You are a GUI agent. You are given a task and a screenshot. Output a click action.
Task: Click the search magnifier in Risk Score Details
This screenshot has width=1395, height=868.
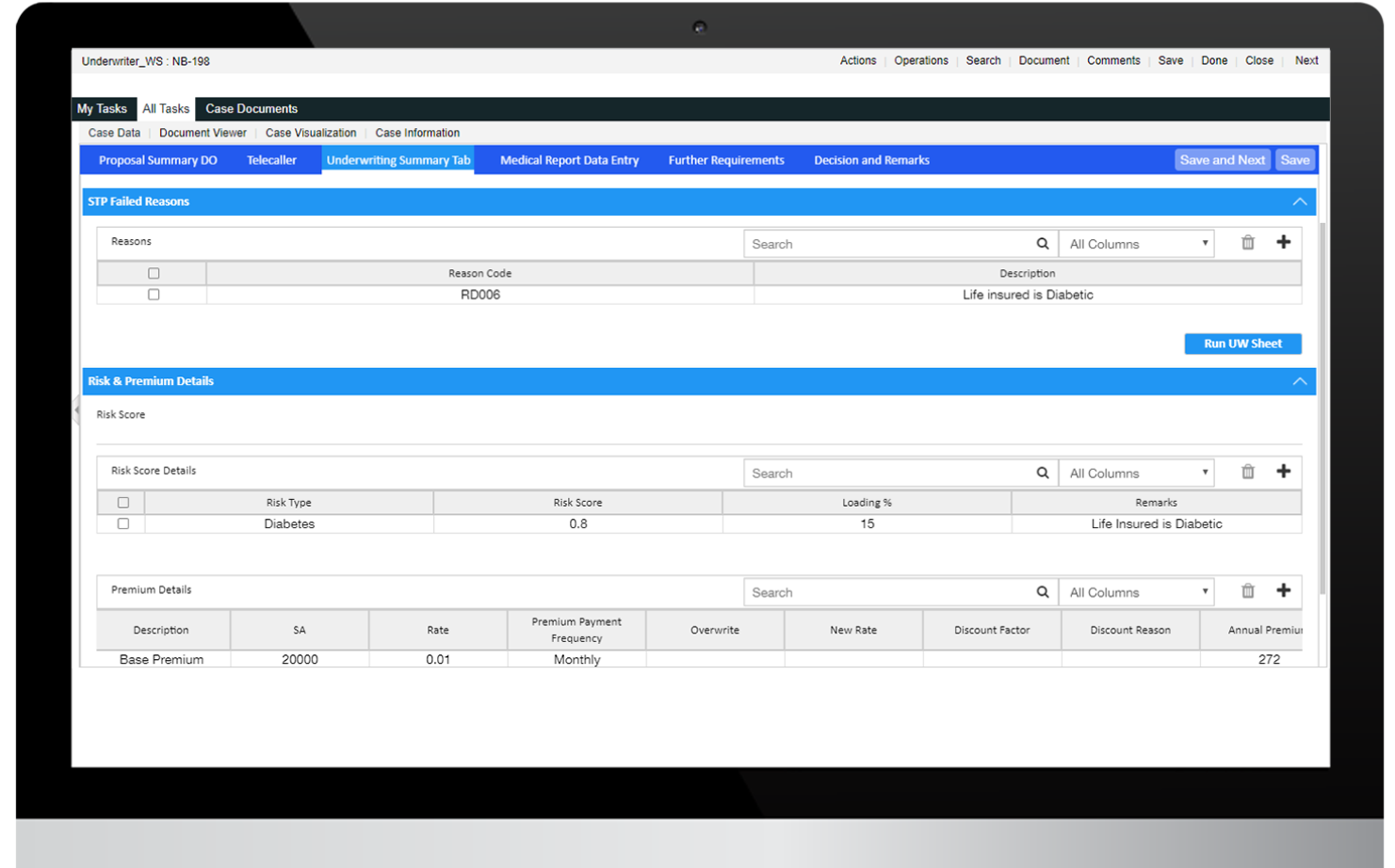pos(1042,473)
